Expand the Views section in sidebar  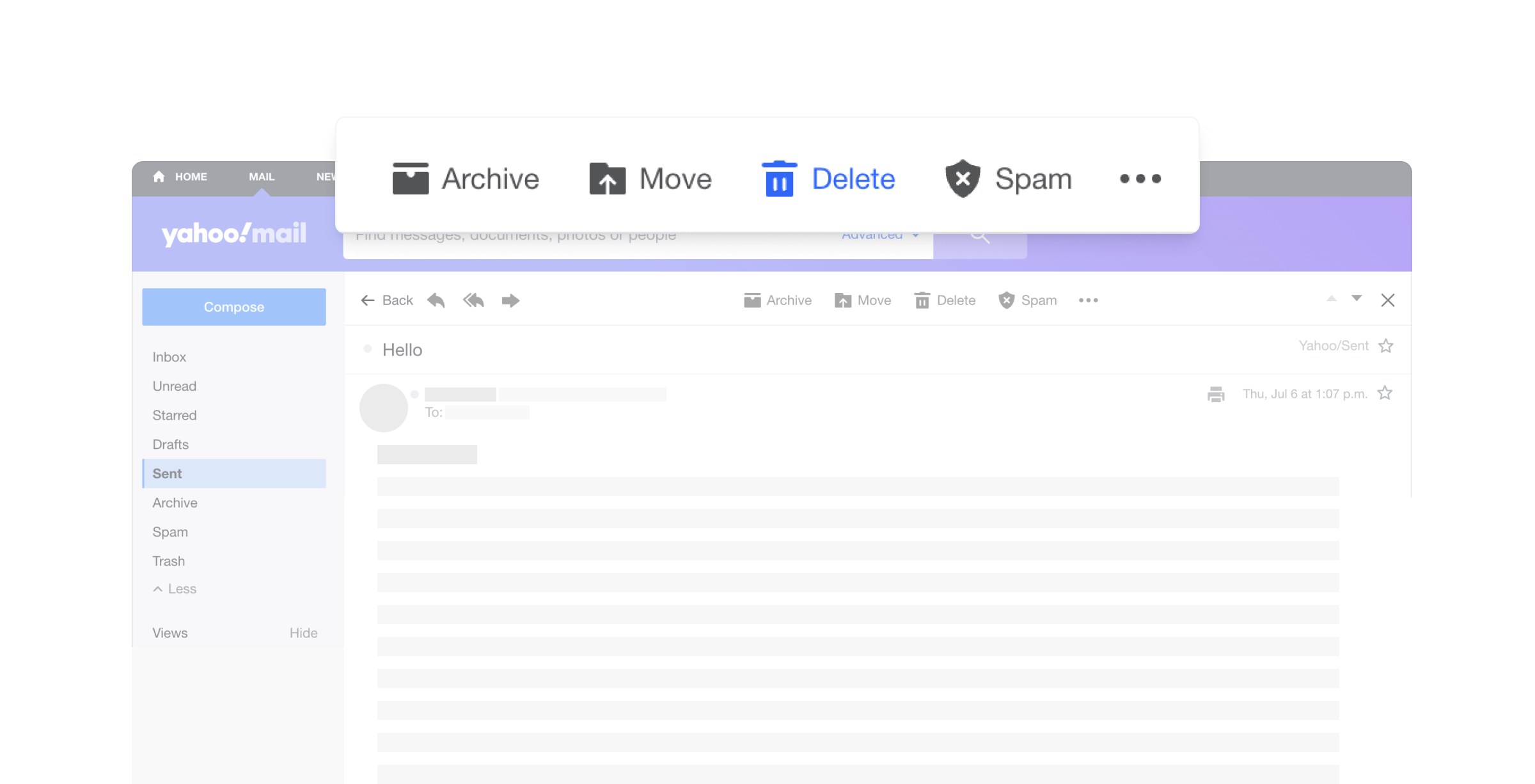169,632
